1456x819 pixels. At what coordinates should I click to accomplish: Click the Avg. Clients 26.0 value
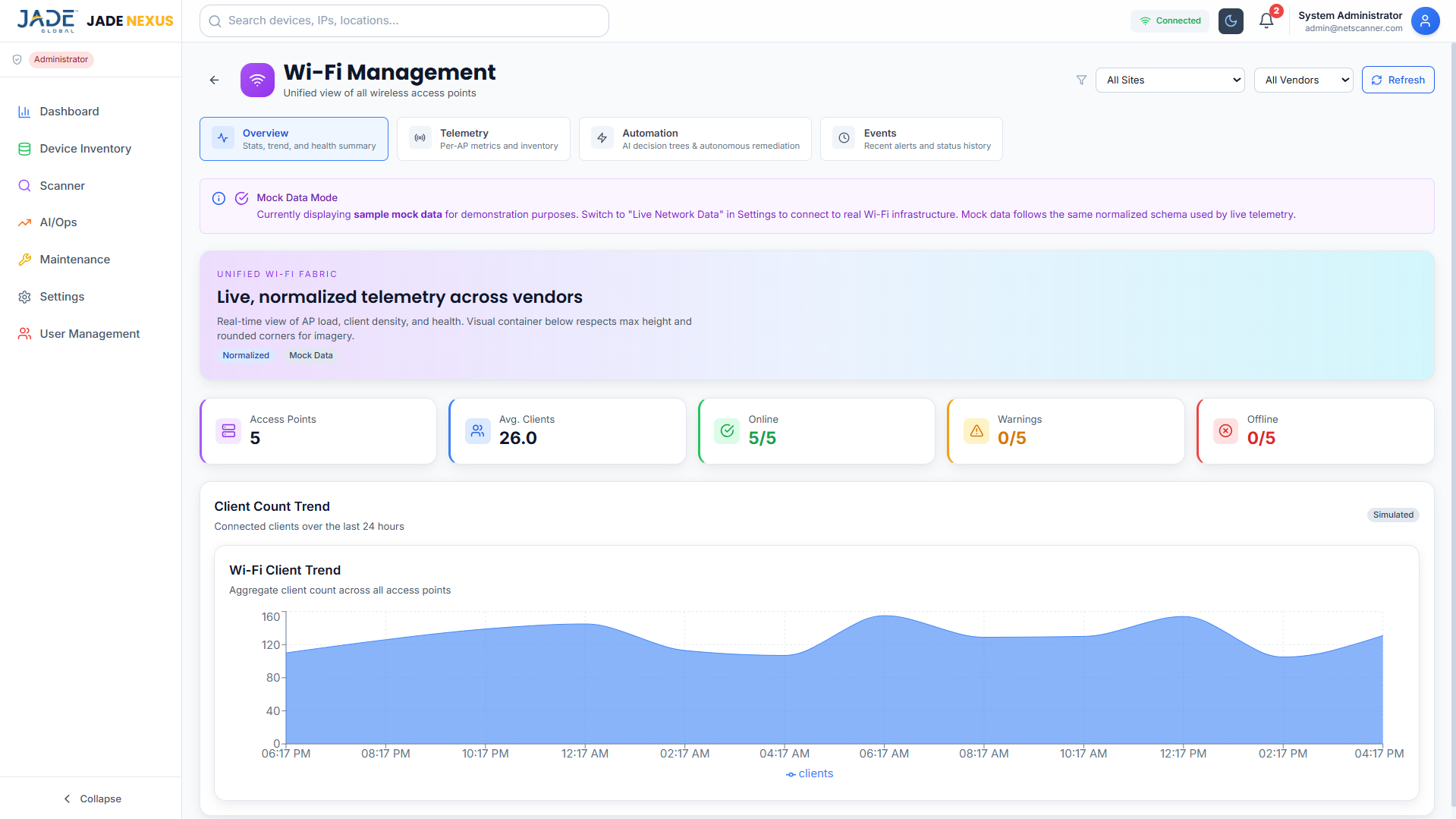click(517, 438)
